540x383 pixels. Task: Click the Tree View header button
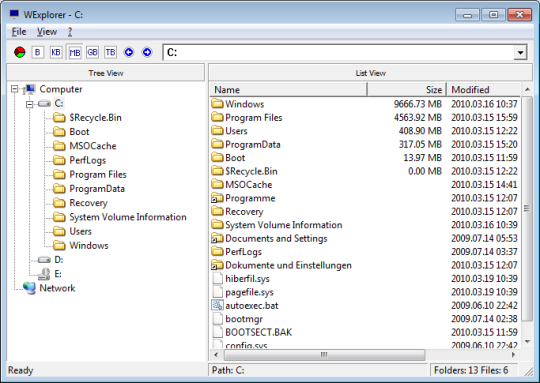(106, 73)
